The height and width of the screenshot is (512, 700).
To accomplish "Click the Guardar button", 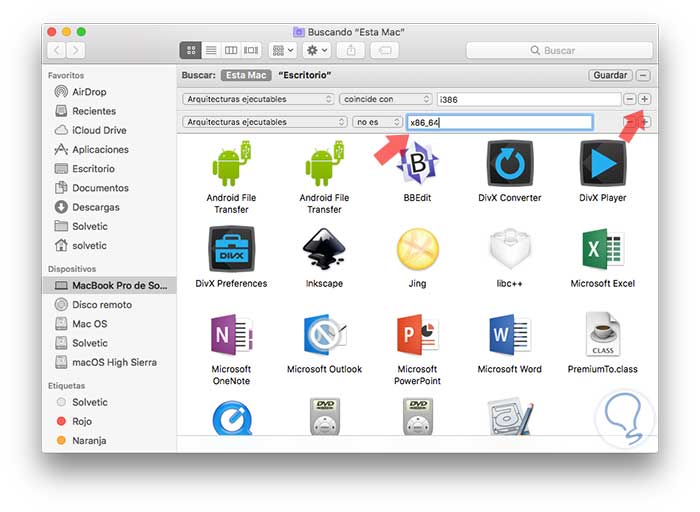I will coord(610,75).
